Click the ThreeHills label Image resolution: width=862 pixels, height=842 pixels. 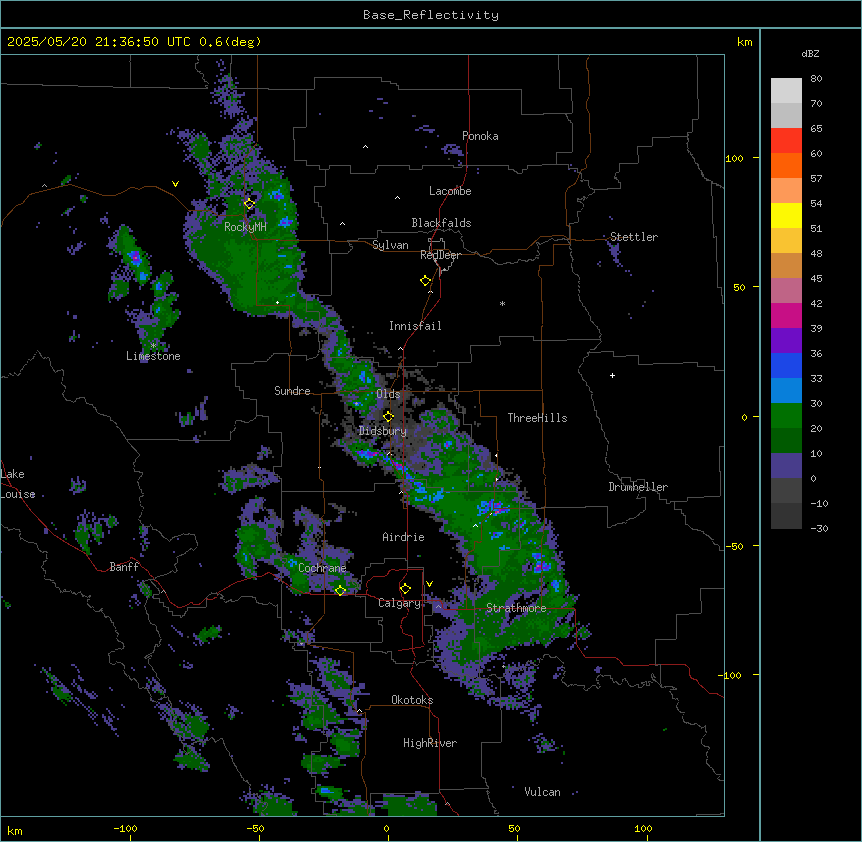click(537, 418)
